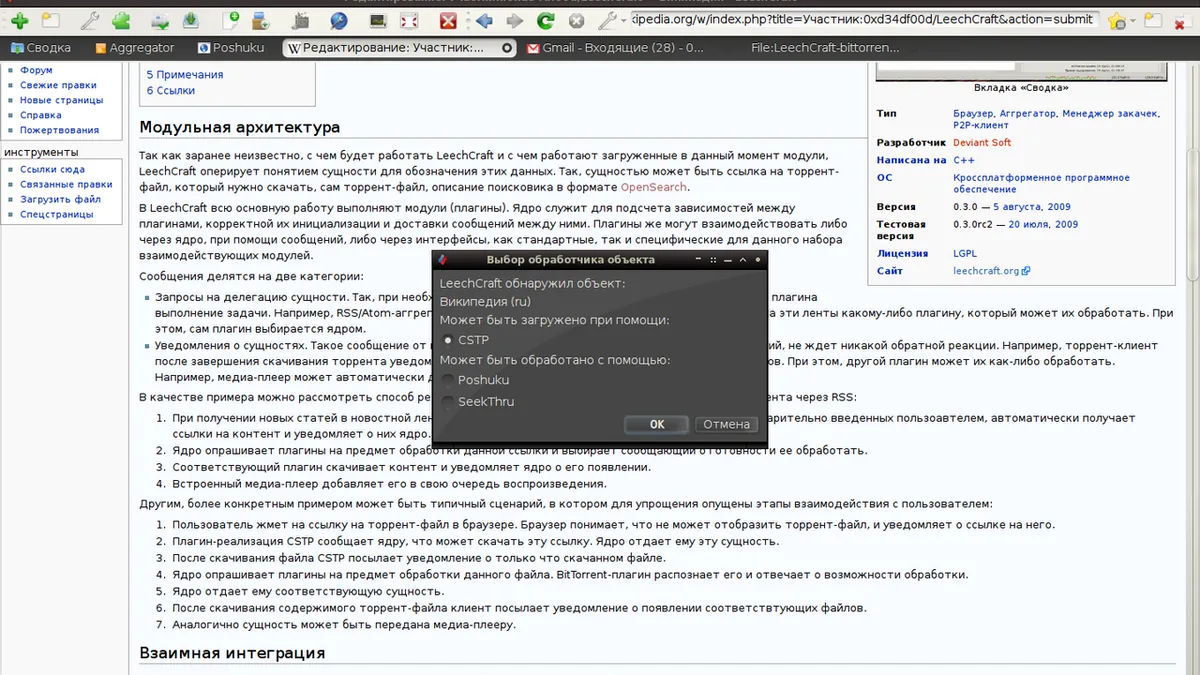Click the green plus add icon
The image size is (1200, 675).
19,20
